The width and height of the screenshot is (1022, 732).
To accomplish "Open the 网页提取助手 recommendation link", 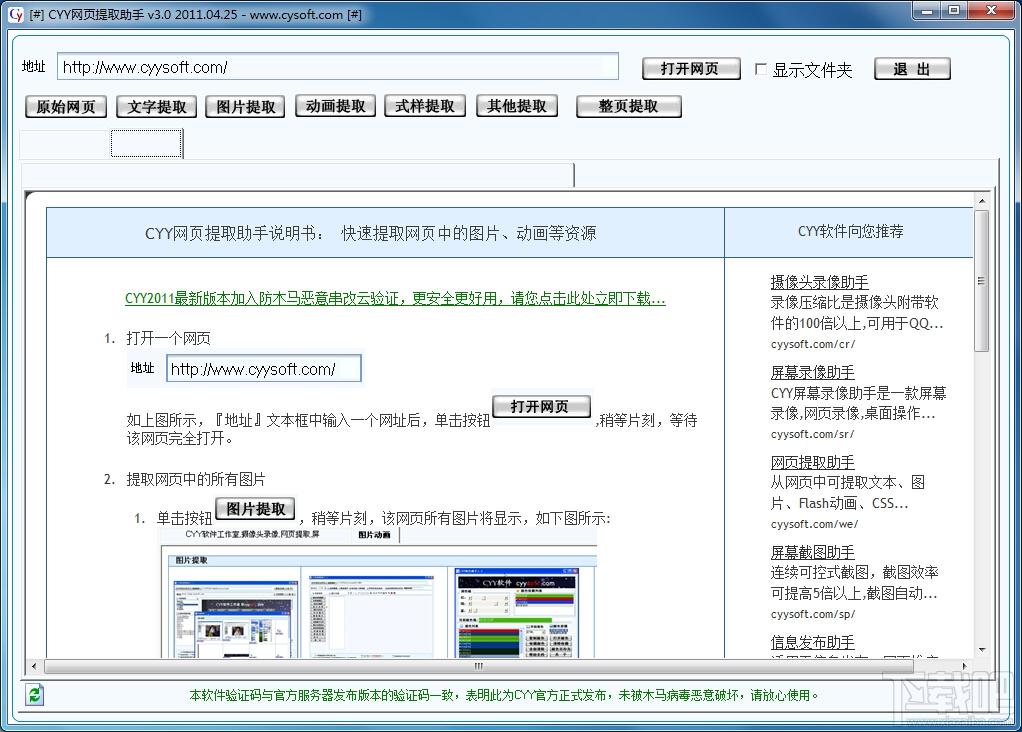I will (x=812, y=461).
